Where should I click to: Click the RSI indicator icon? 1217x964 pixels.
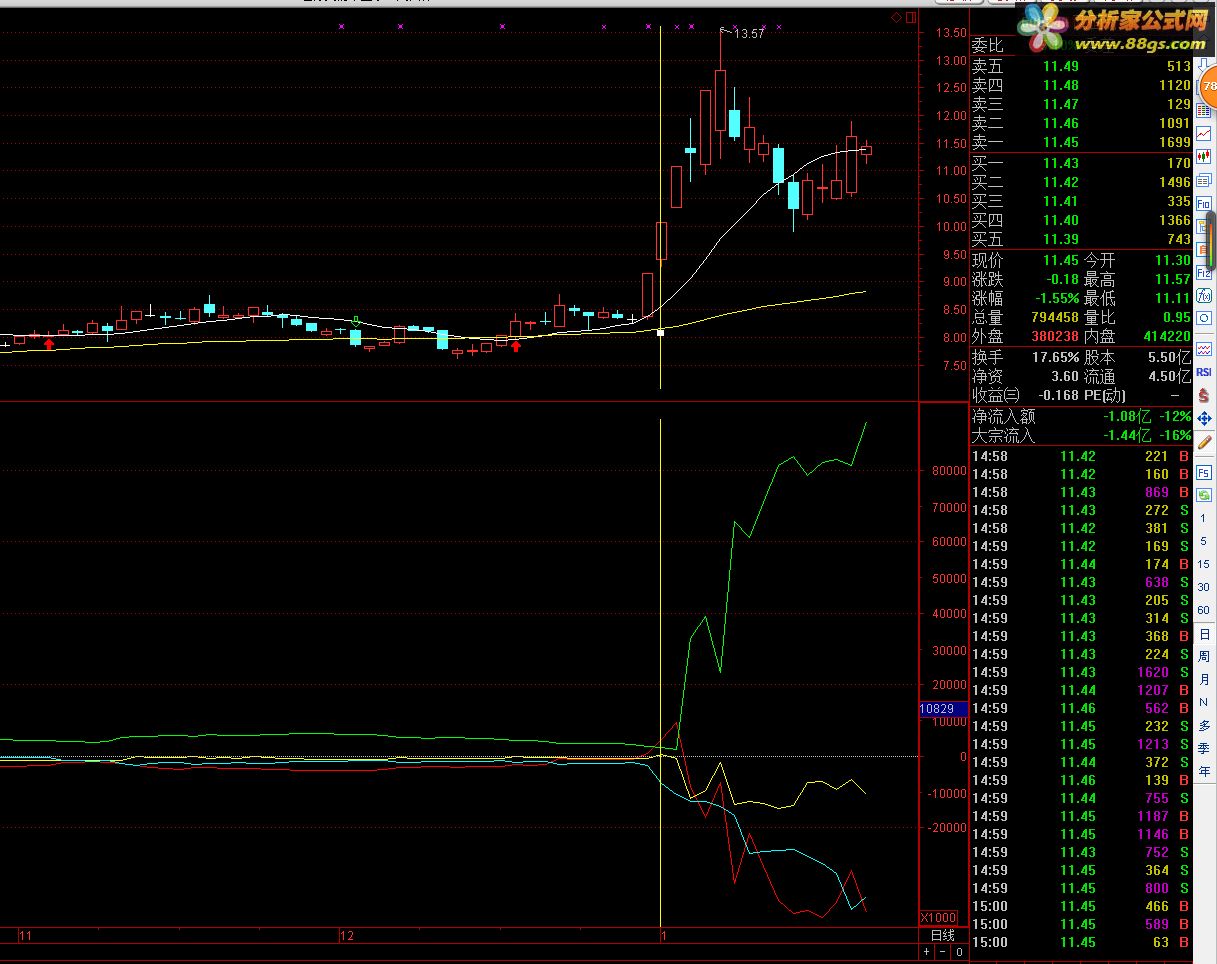coord(1204,372)
